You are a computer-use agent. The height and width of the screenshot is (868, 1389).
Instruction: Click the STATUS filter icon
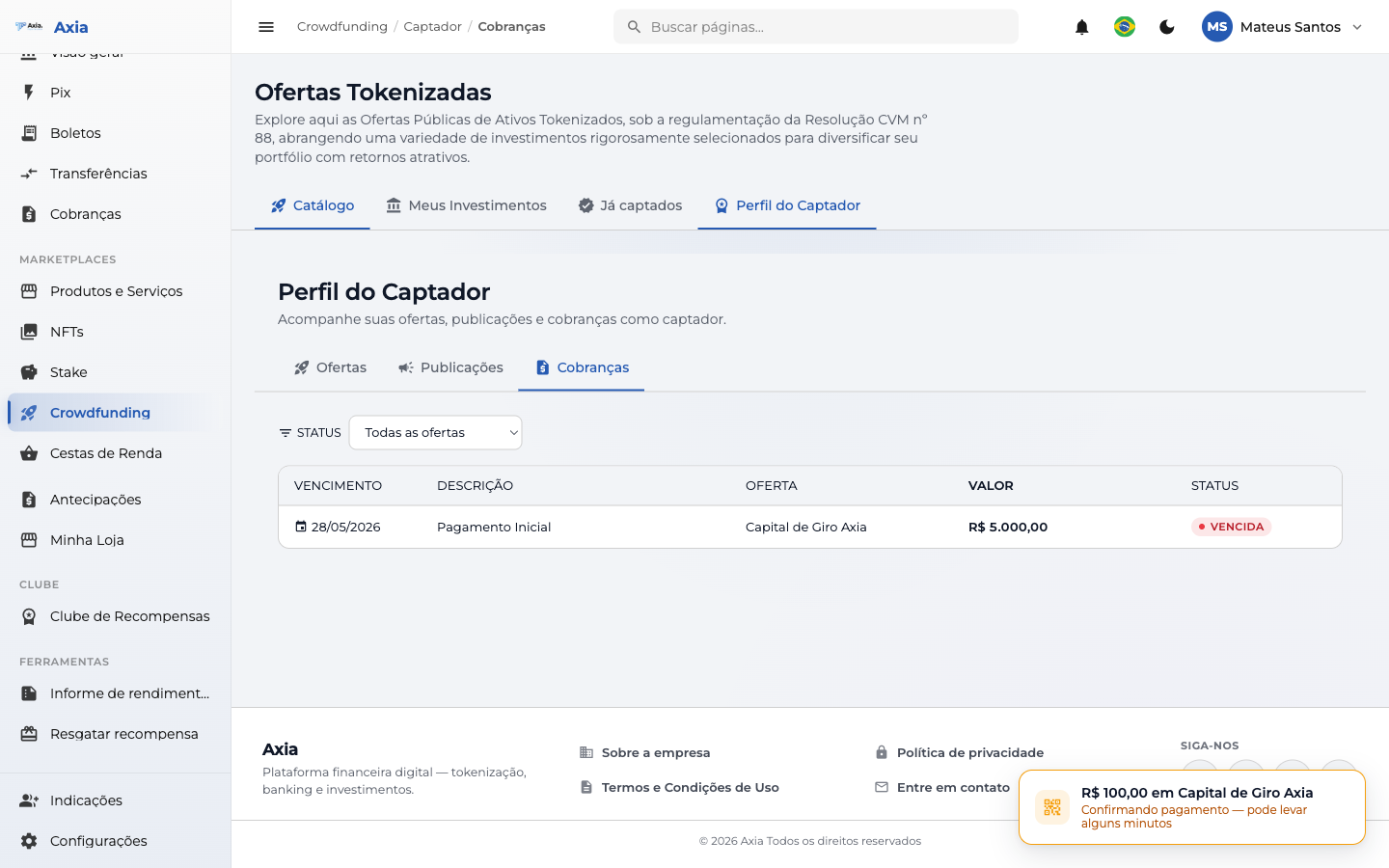pyautogui.click(x=285, y=433)
